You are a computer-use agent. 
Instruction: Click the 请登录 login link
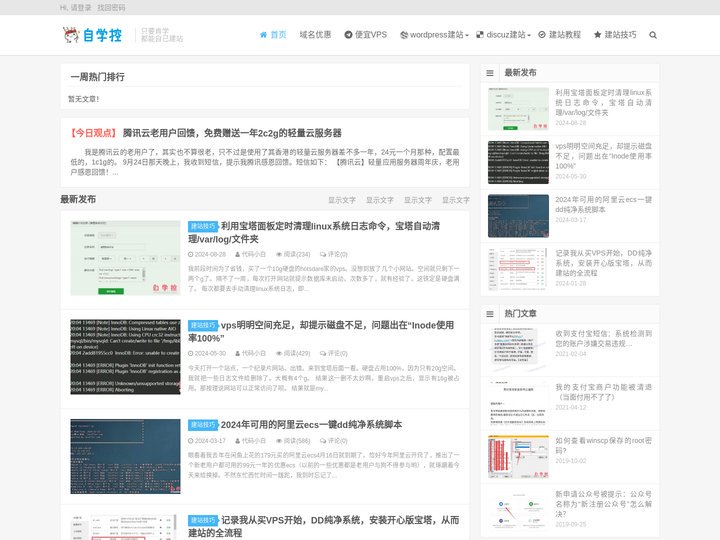80,8
